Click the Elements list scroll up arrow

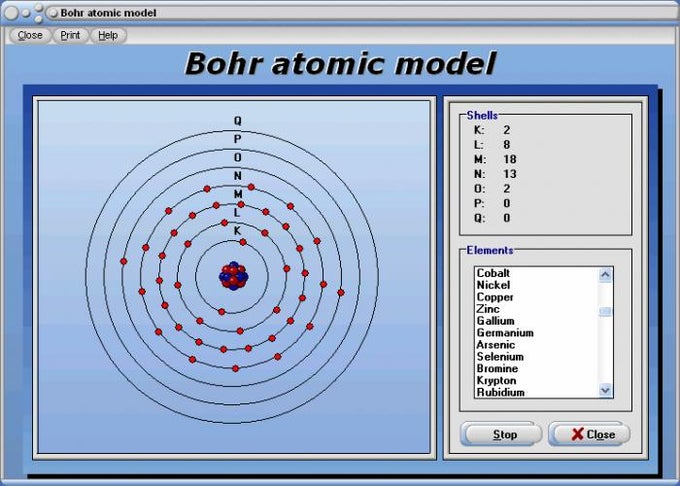coord(605,275)
